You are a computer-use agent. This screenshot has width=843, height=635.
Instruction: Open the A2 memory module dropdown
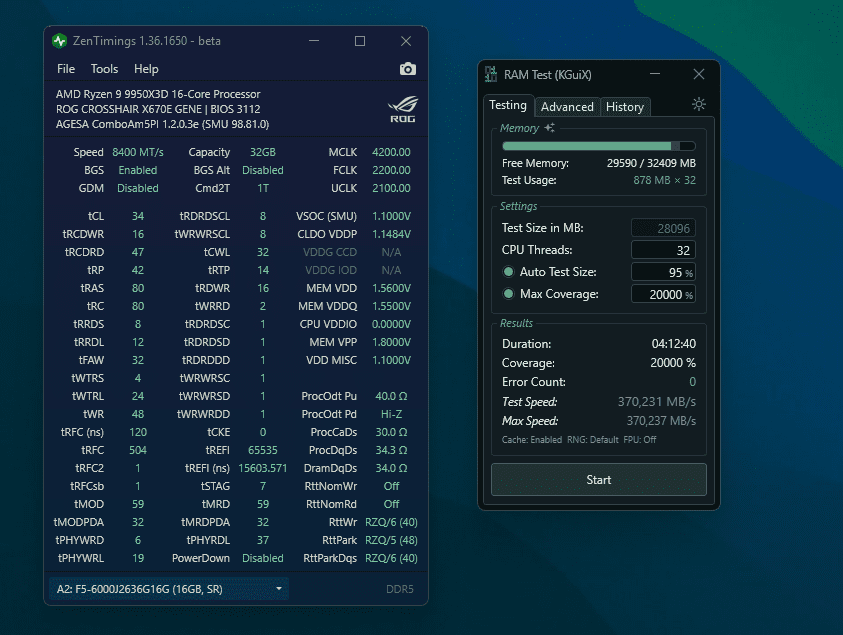coord(169,589)
